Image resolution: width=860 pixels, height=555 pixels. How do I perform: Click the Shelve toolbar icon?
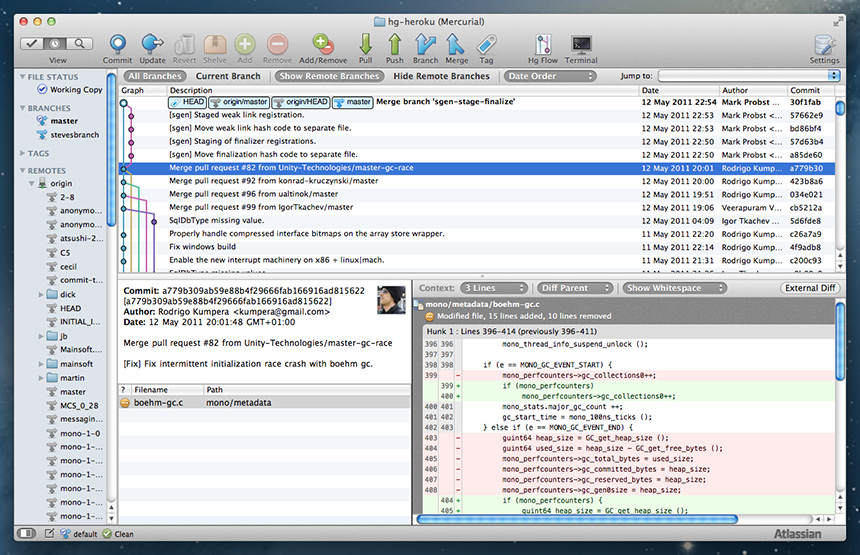coord(215,45)
